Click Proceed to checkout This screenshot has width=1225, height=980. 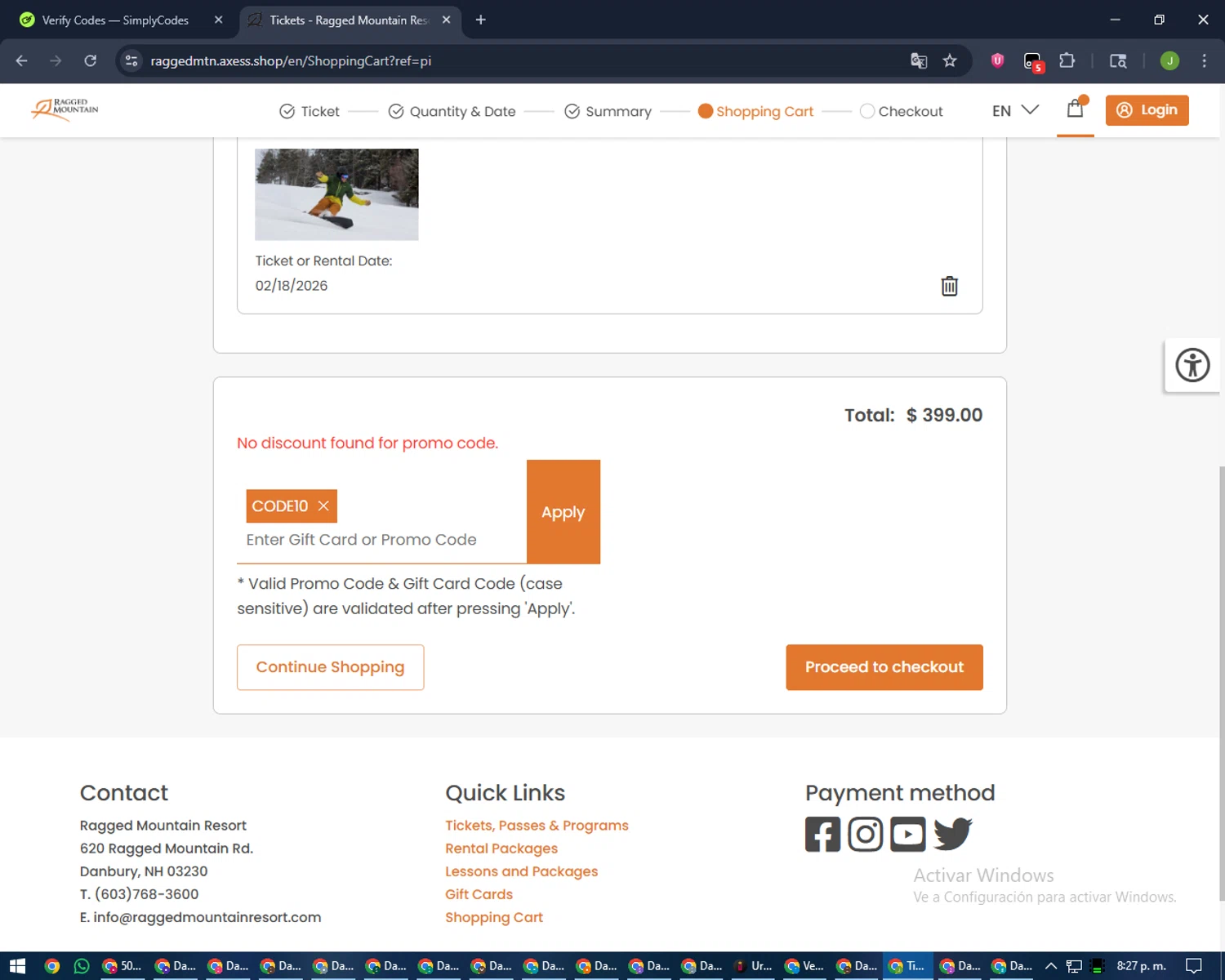tap(884, 667)
